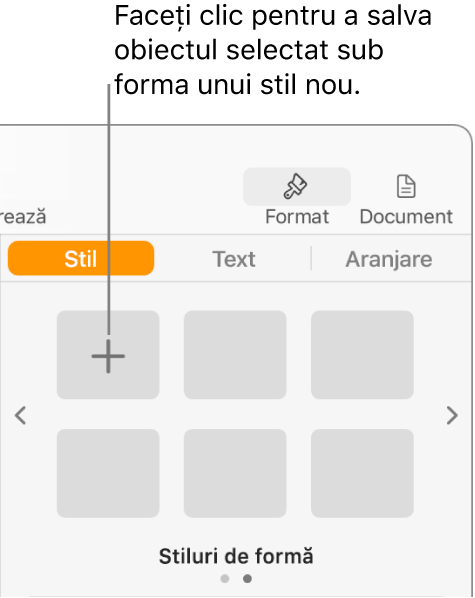475x598 pixels.
Task: Click the Format label
Action: click(297, 217)
